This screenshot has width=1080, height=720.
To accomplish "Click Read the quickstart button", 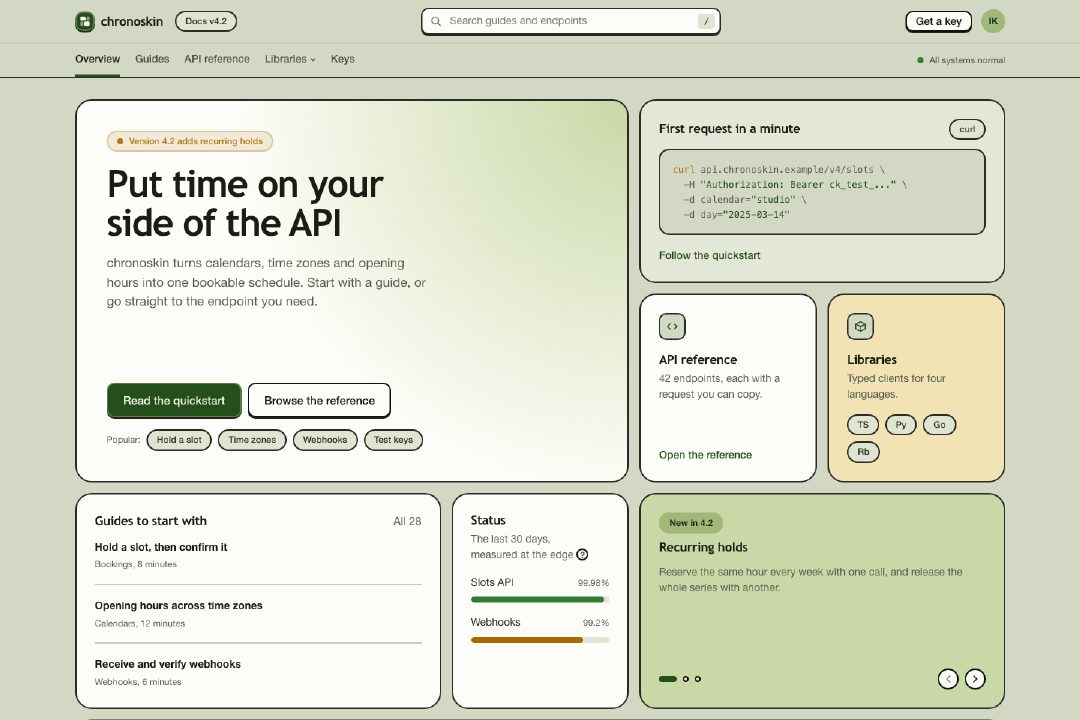I will point(174,400).
